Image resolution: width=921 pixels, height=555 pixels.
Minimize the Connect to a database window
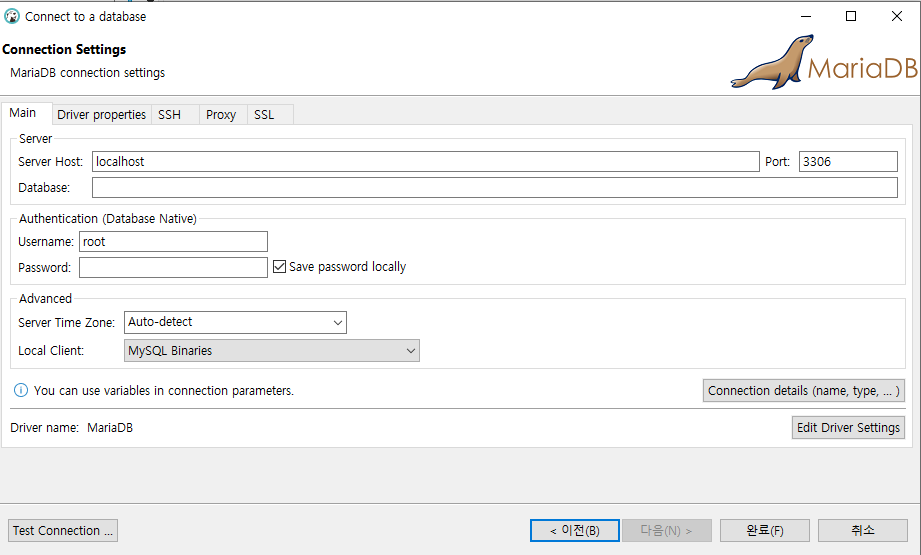tap(806, 16)
